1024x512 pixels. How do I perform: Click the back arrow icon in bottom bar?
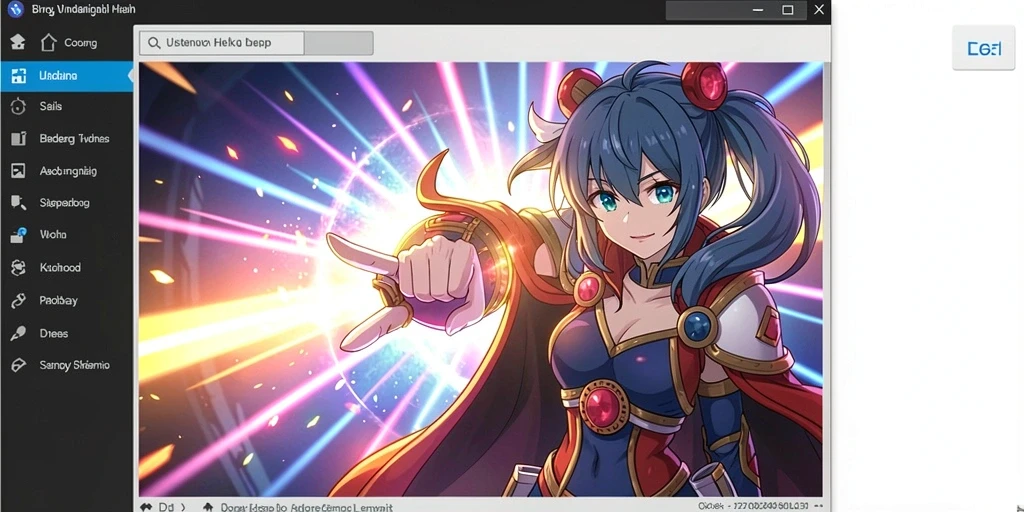click(146, 507)
